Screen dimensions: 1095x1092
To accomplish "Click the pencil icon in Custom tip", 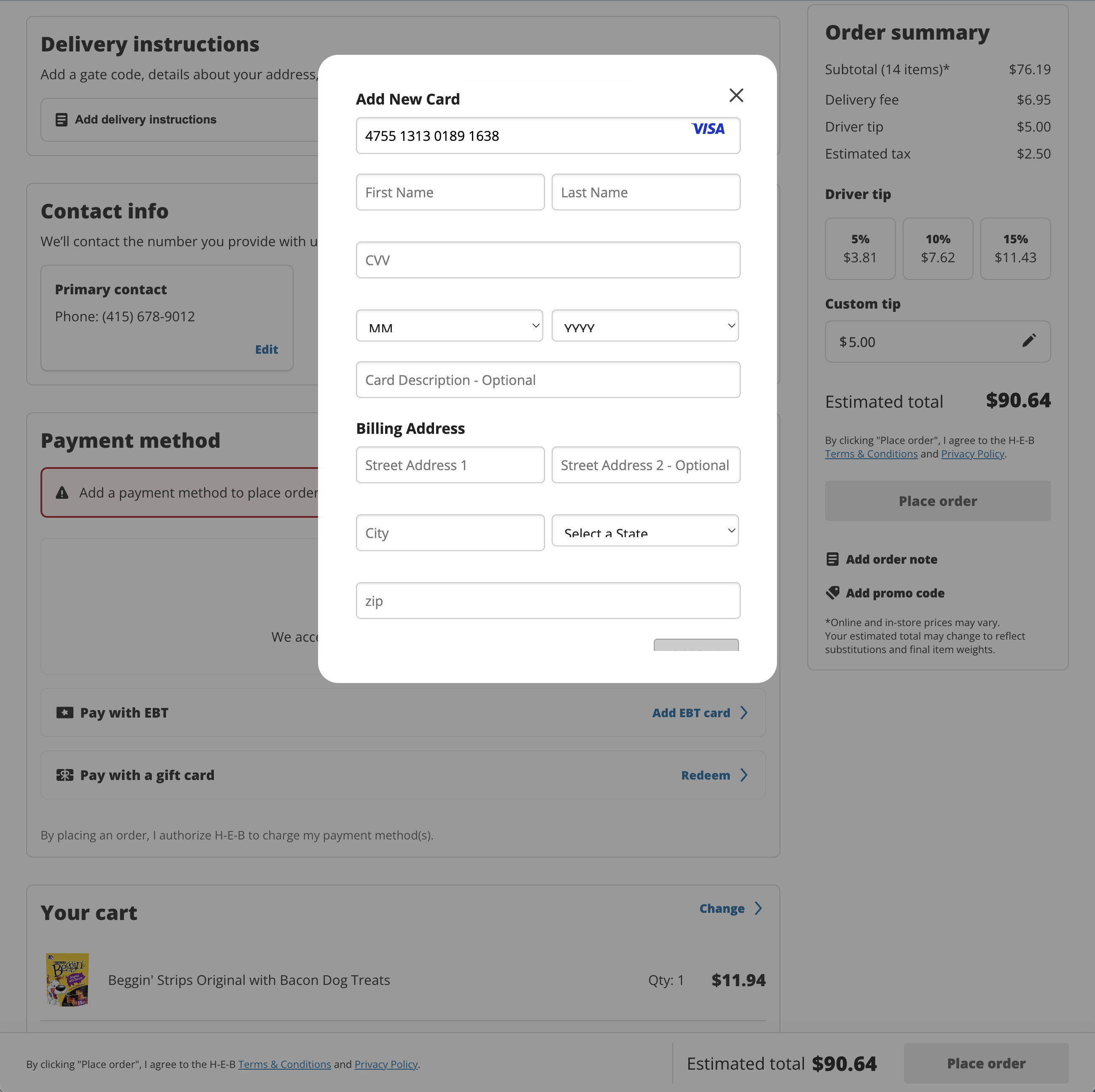I will click(x=1029, y=340).
